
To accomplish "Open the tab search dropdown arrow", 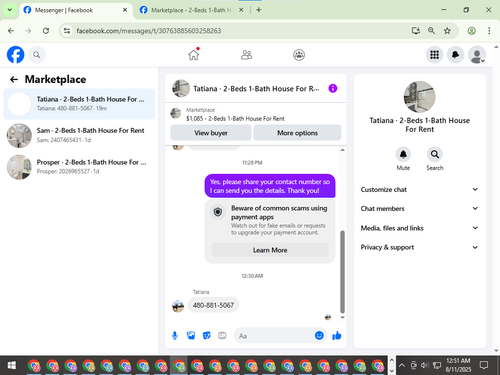I will click(10, 10).
